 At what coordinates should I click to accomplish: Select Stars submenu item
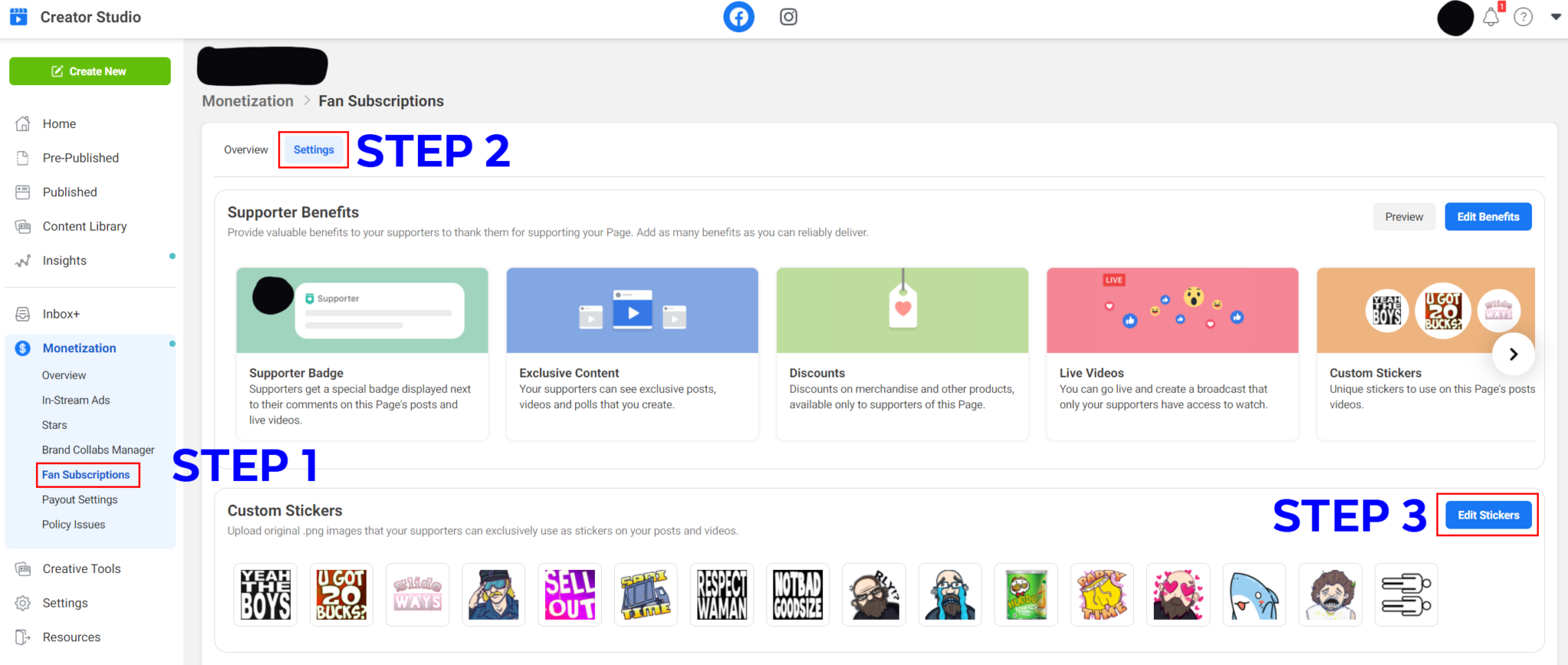(54, 425)
